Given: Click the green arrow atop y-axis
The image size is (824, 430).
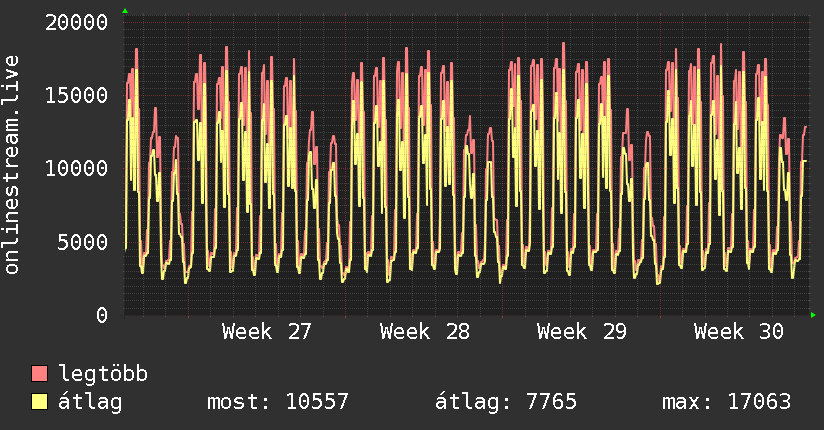Looking at the screenshot, I should [x=125, y=11].
